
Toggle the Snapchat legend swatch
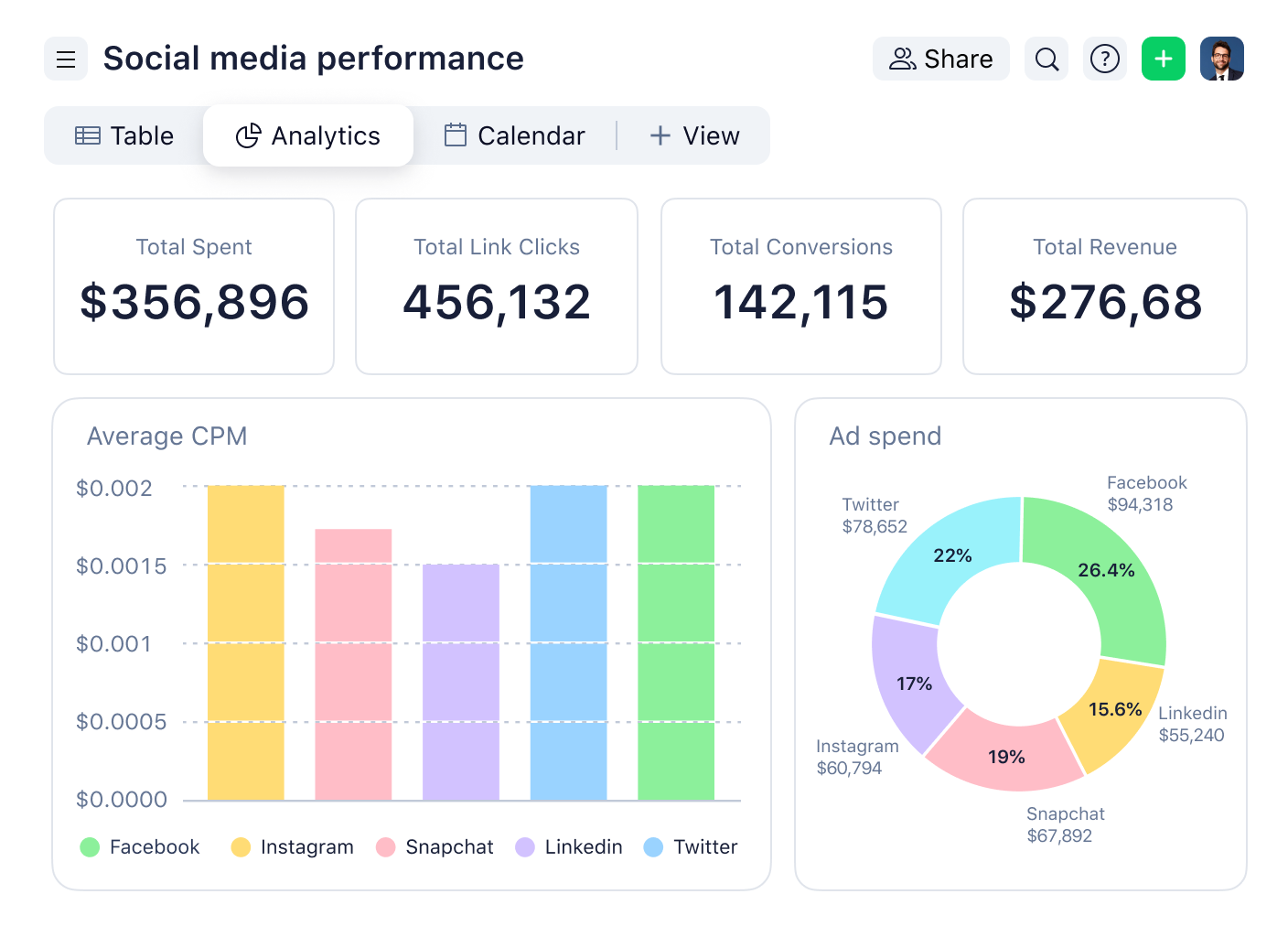386,847
